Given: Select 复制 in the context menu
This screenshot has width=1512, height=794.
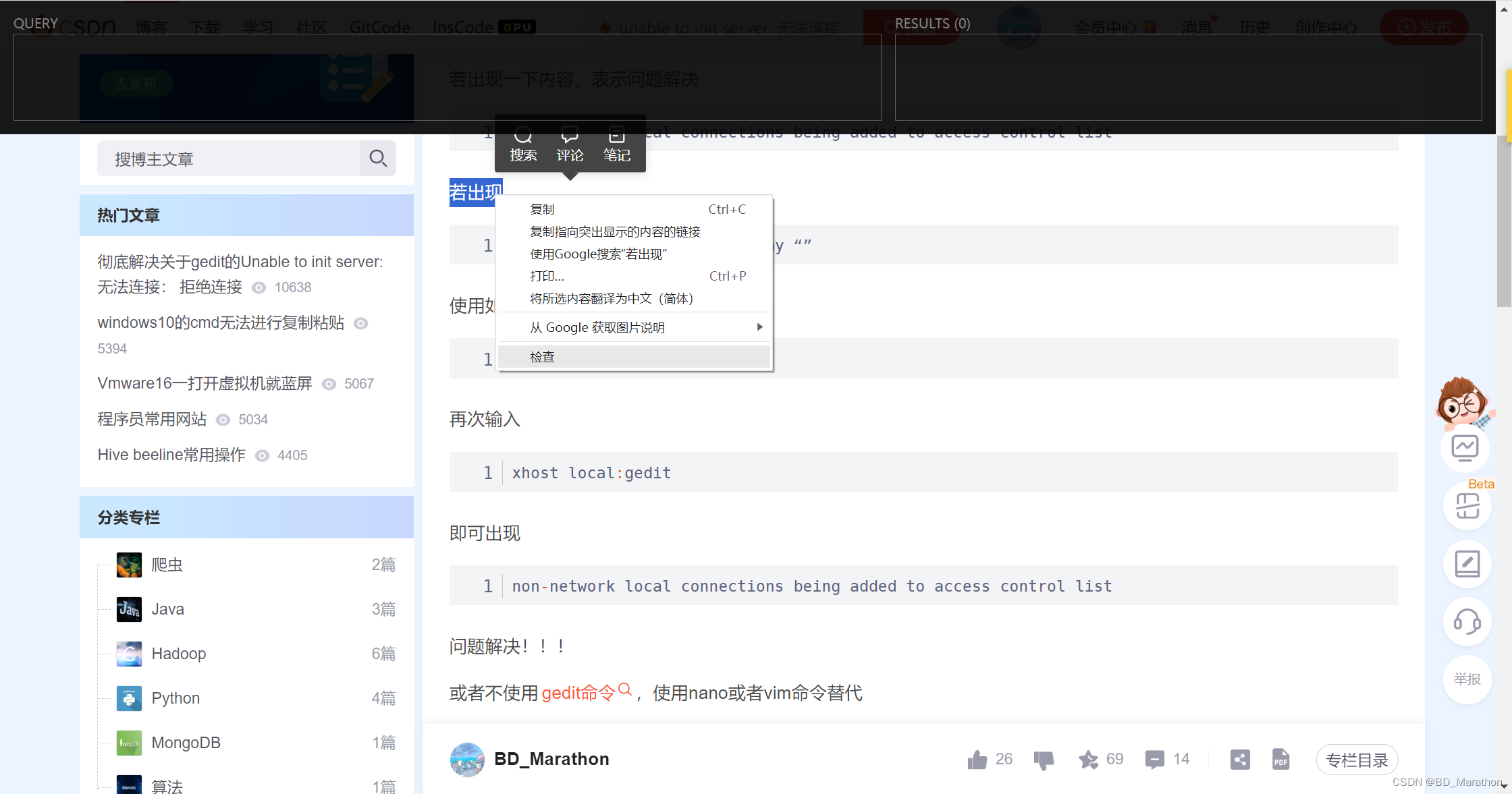Looking at the screenshot, I should (x=634, y=210).
